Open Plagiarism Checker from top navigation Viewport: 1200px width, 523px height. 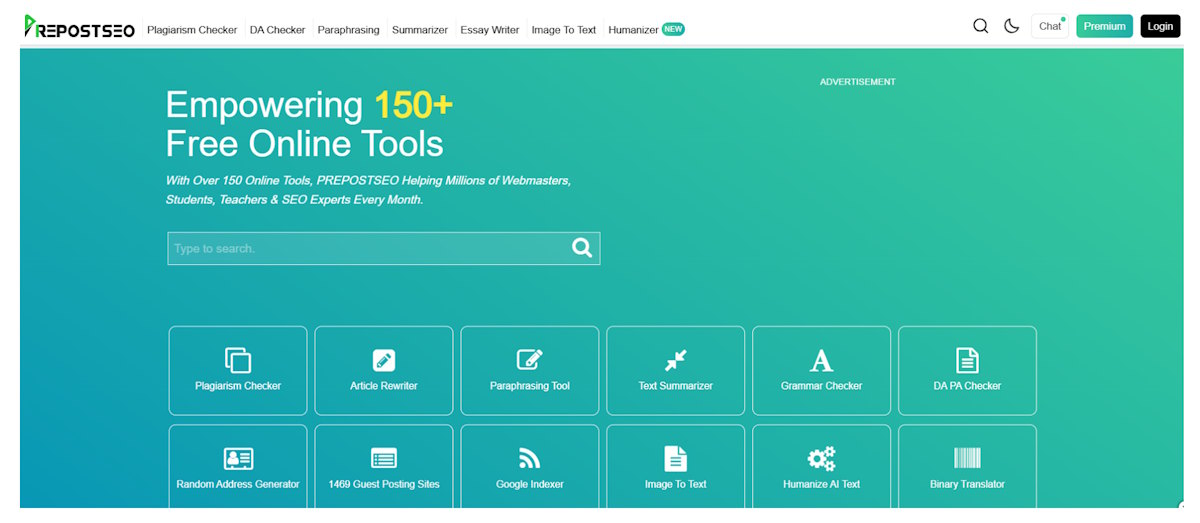192,30
